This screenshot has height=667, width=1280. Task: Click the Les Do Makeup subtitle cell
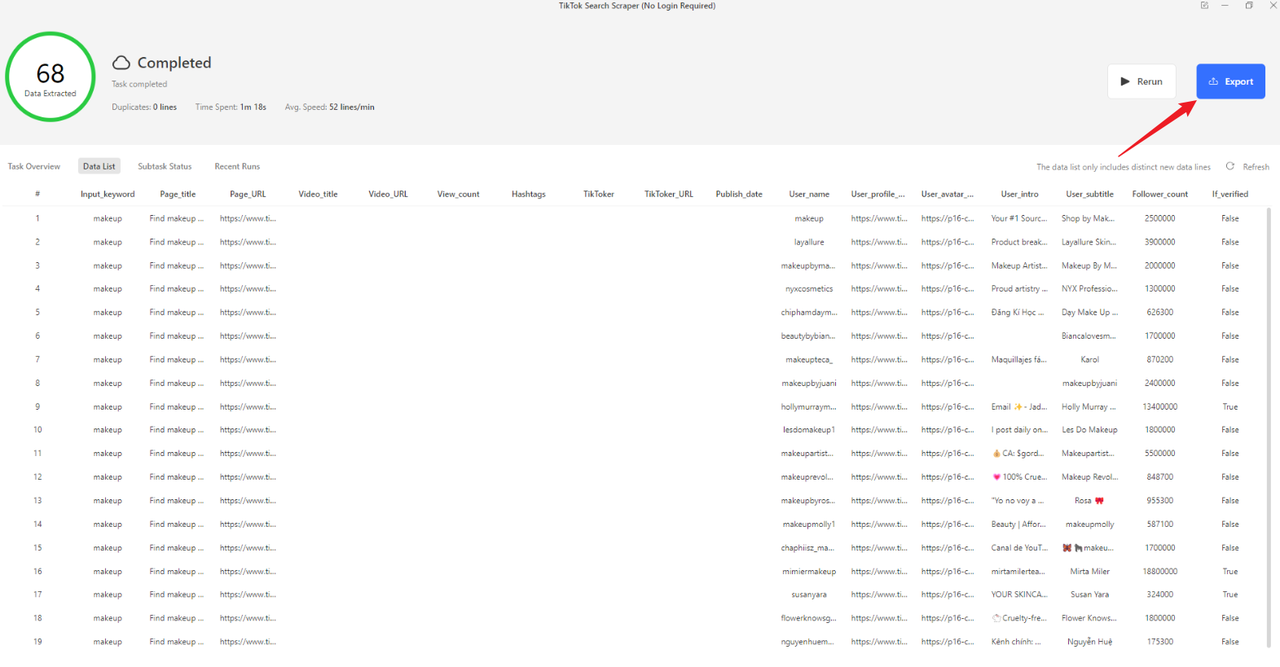[x=1090, y=430]
